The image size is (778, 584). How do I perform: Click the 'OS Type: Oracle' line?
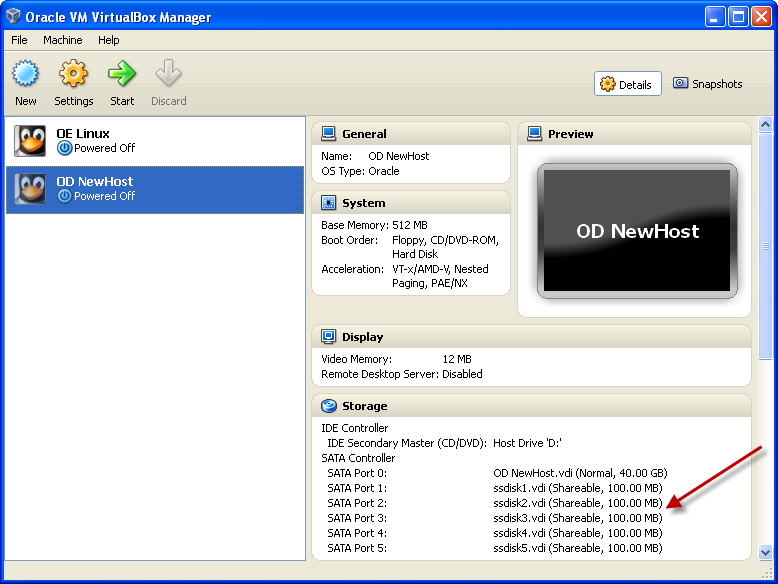pos(360,171)
